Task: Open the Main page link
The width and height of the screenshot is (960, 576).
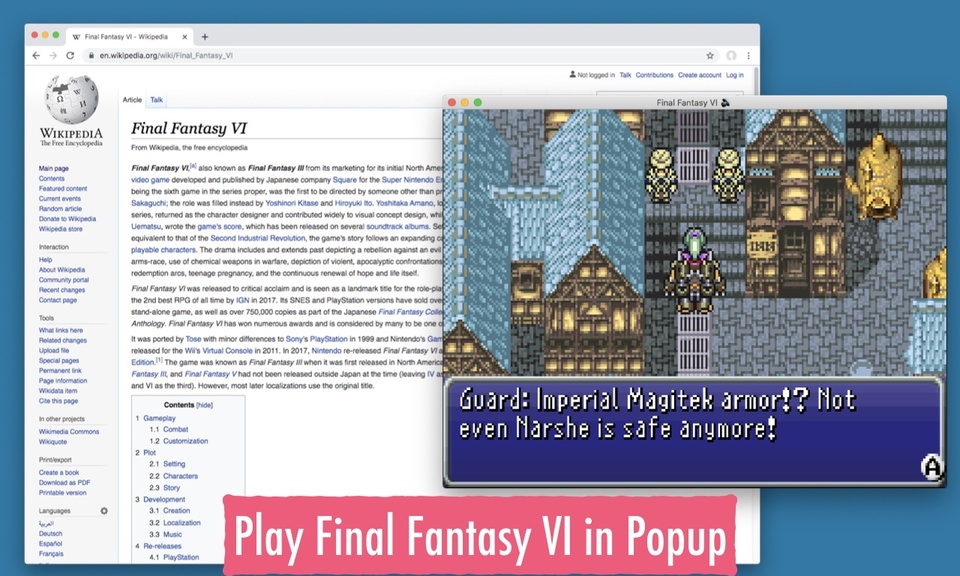Action: pyautogui.click(x=54, y=168)
